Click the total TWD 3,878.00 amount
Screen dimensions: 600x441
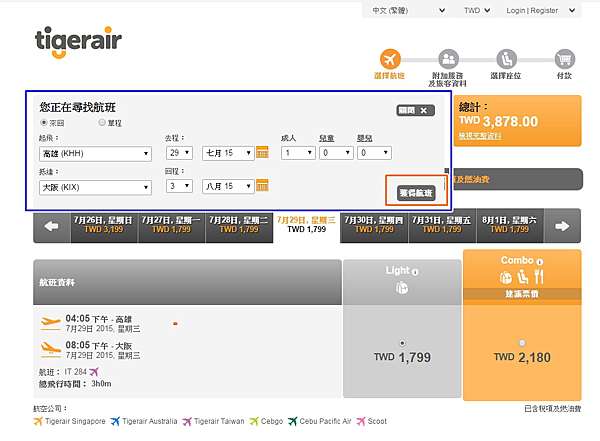[499, 121]
